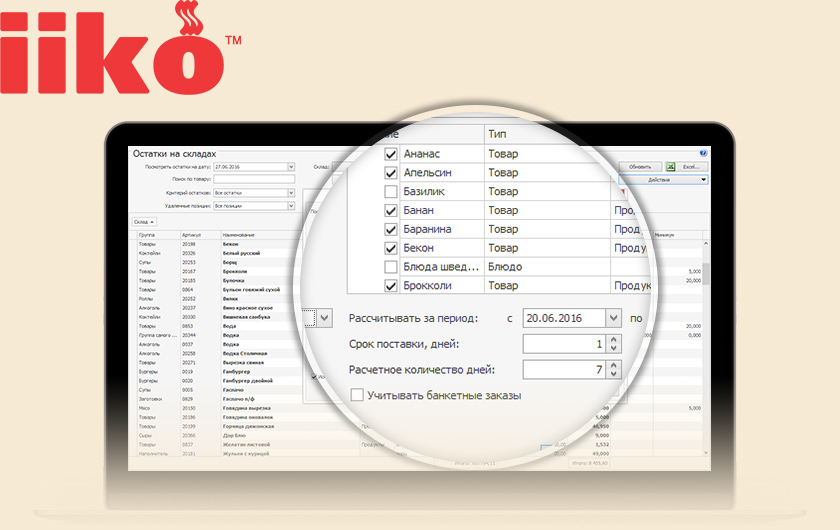Select the Говядина оковалок row
The width and height of the screenshot is (840, 530).
248,417
